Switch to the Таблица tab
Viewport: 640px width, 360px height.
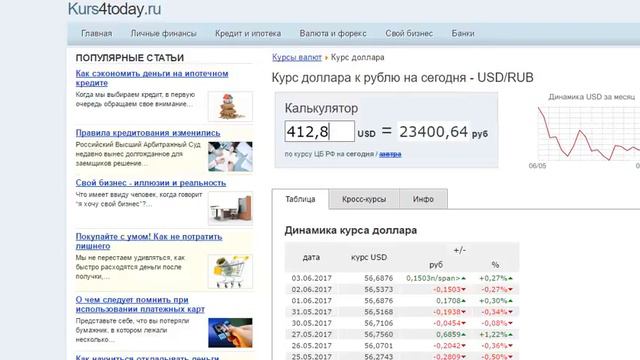300,199
